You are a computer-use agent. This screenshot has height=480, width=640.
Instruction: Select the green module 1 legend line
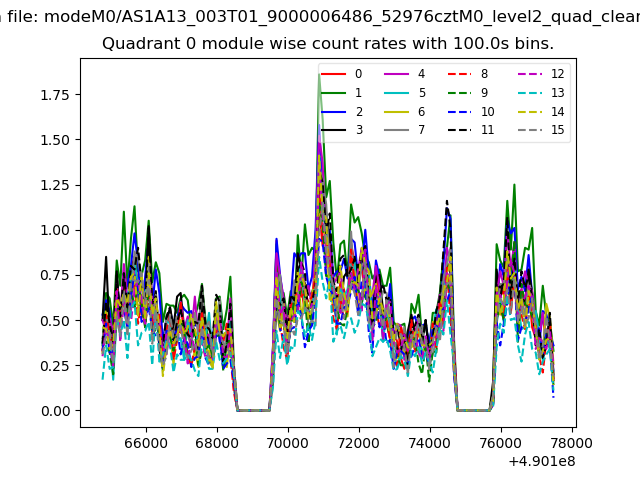tap(335, 93)
